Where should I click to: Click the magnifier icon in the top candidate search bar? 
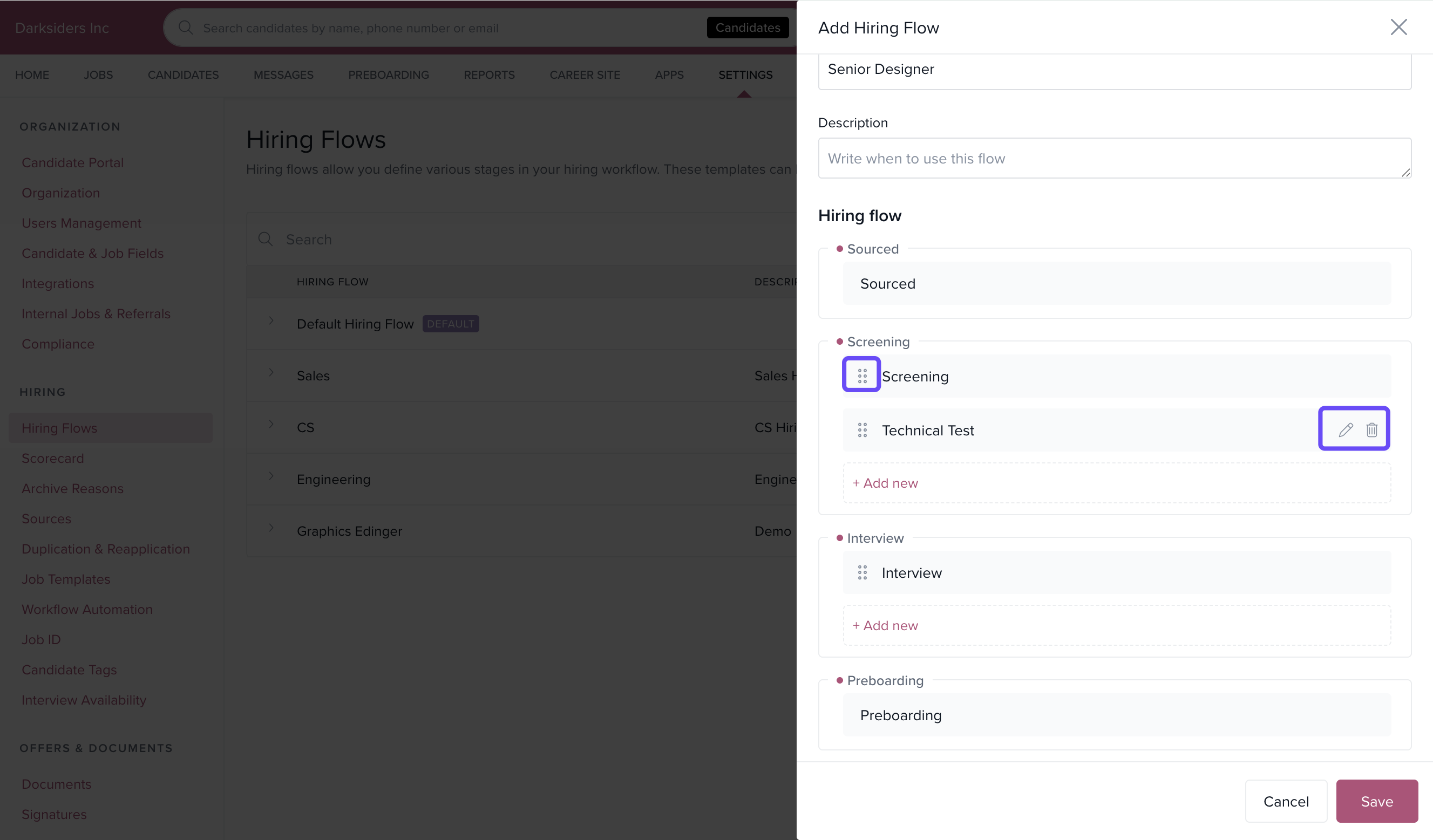point(185,28)
